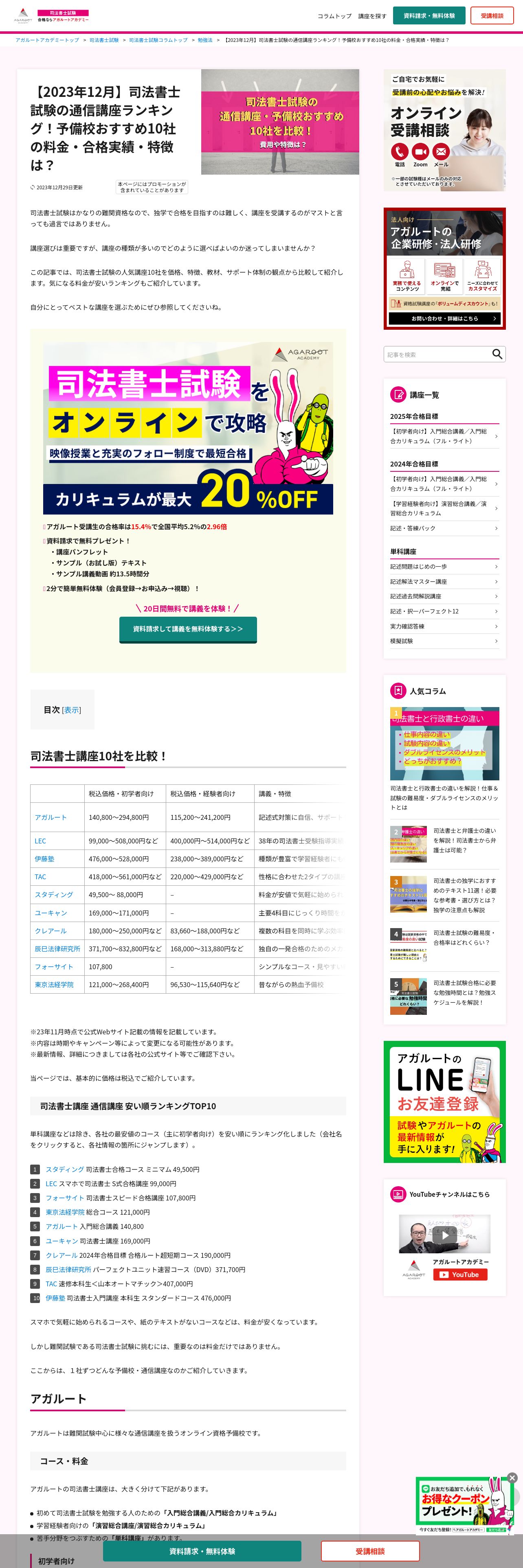Click bottom bar 資料請求・無料体験 button
Image resolution: width=523 pixels, height=1568 pixels.
(202, 1551)
